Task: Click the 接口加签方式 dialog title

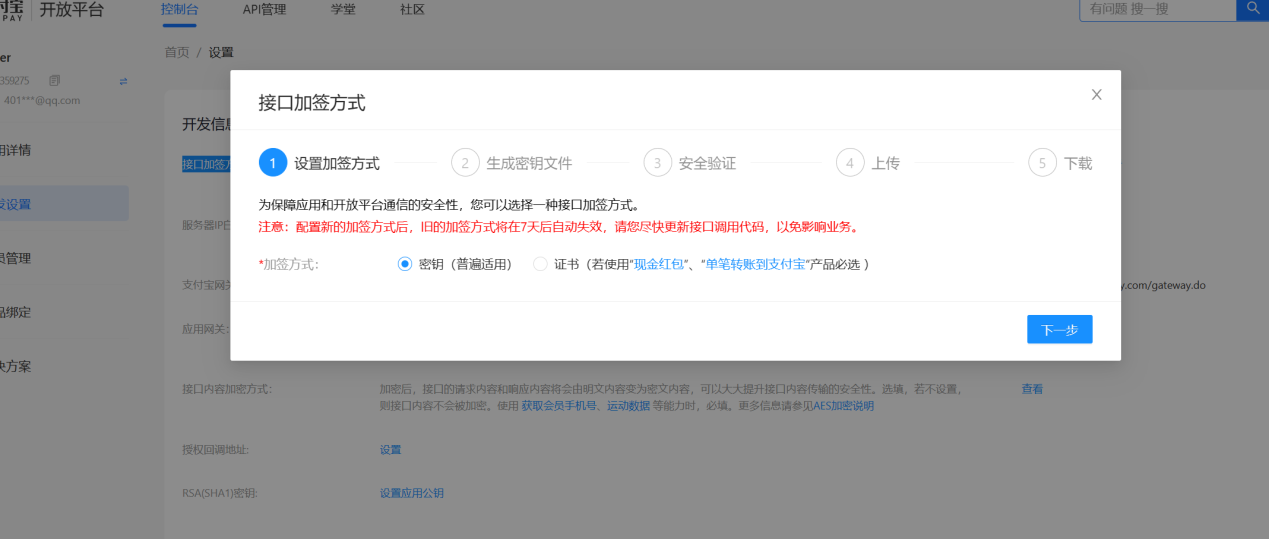Action: pos(312,103)
